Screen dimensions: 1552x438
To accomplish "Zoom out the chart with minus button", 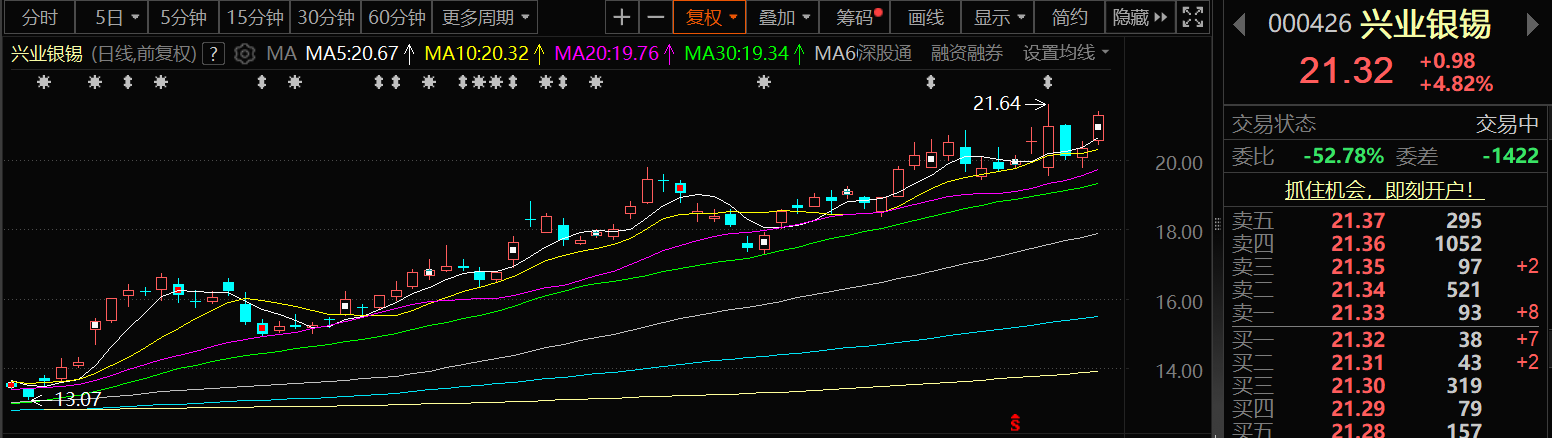I will [x=656, y=17].
